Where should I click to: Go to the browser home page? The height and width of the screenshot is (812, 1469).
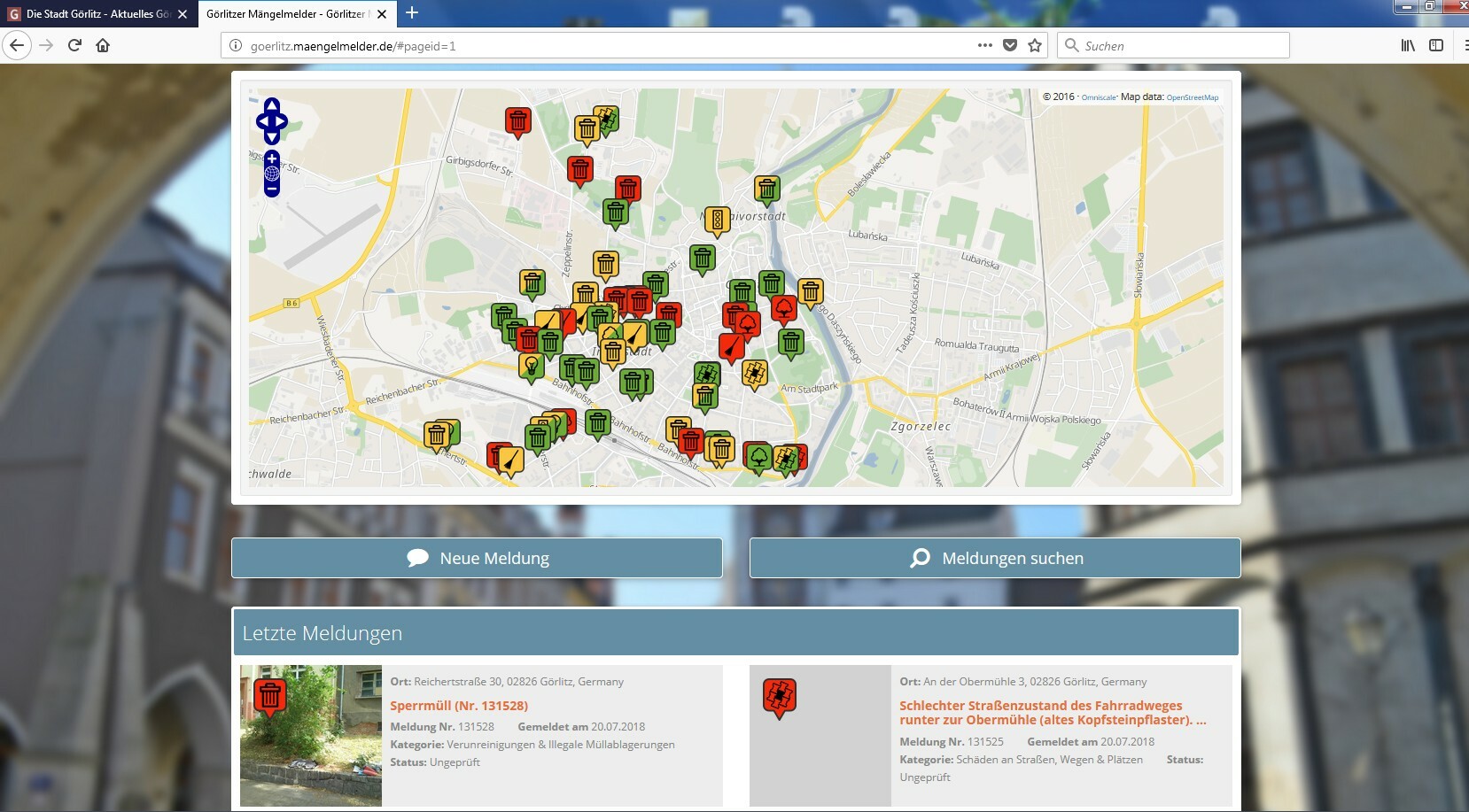(x=103, y=45)
